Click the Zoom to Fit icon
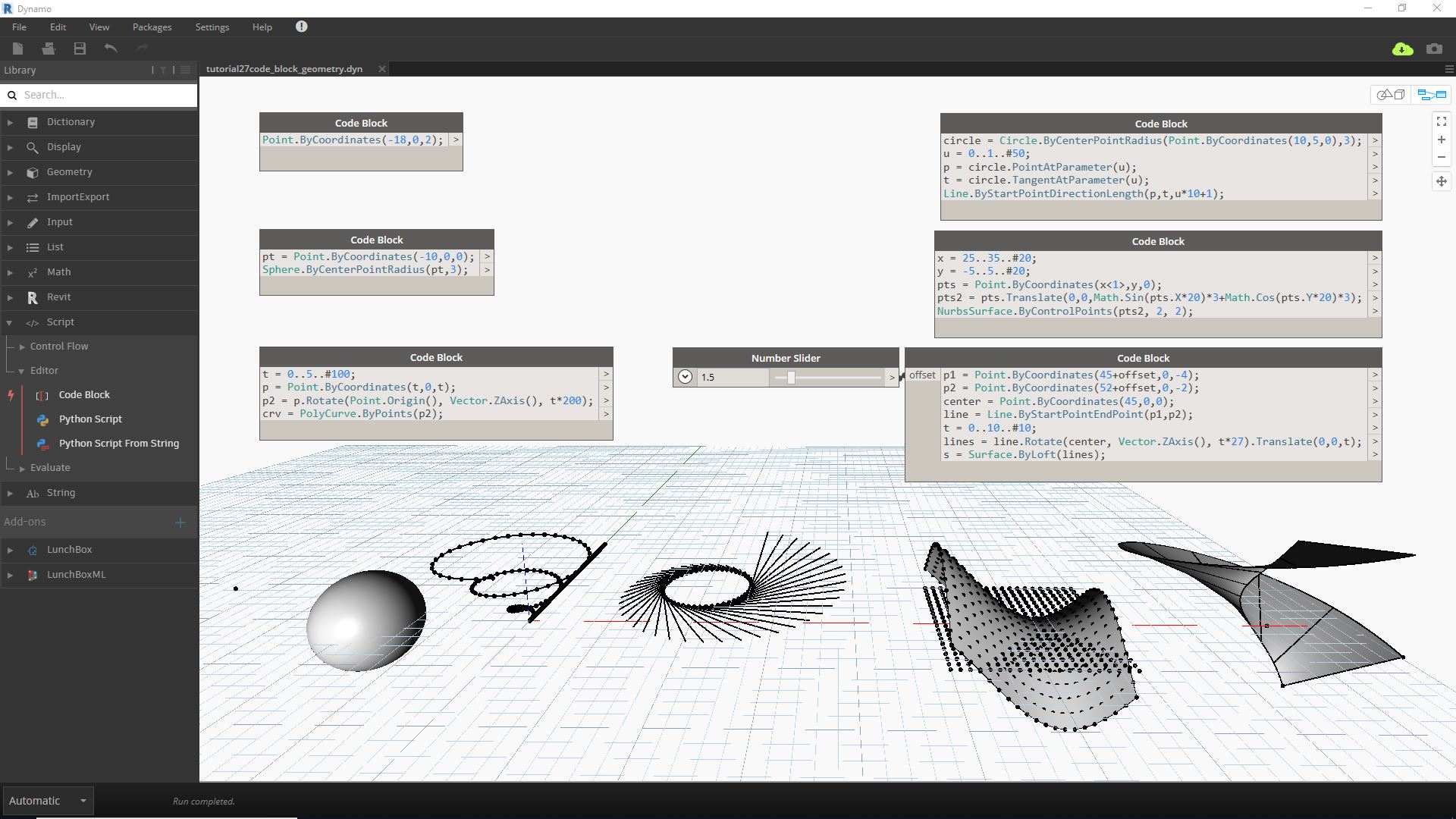This screenshot has height=819, width=1456. pos(1442,121)
